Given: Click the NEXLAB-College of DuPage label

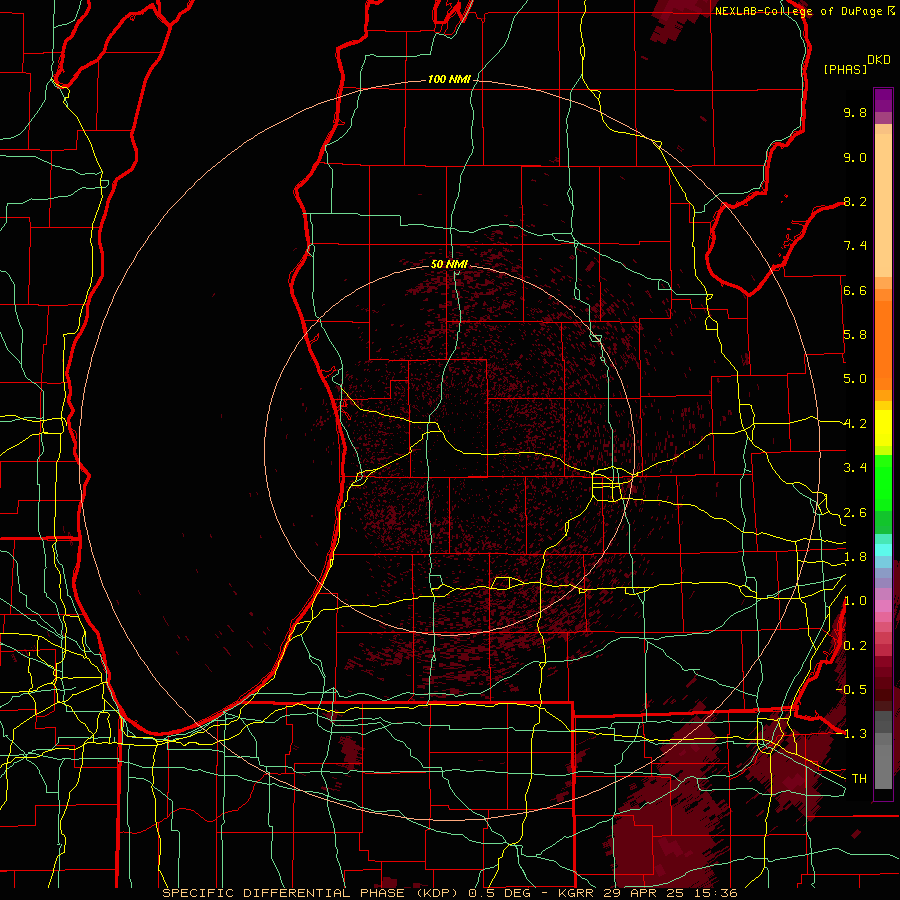Looking at the screenshot, I should point(800,11).
